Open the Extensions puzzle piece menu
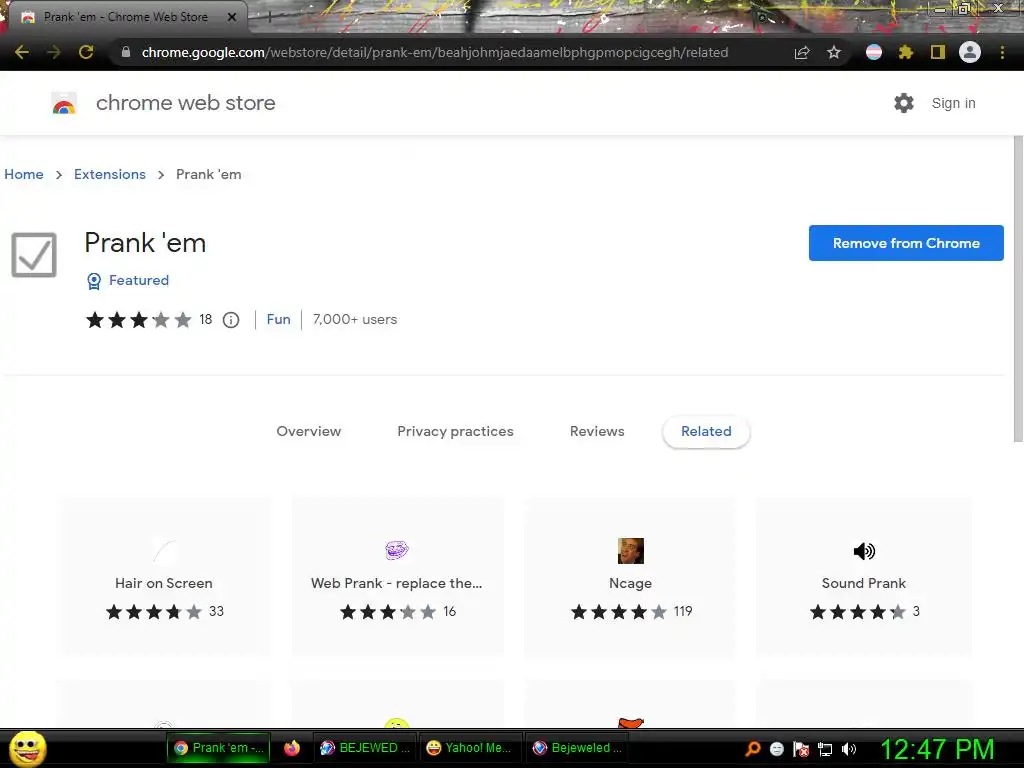The width and height of the screenshot is (1024, 768). click(x=906, y=52)
